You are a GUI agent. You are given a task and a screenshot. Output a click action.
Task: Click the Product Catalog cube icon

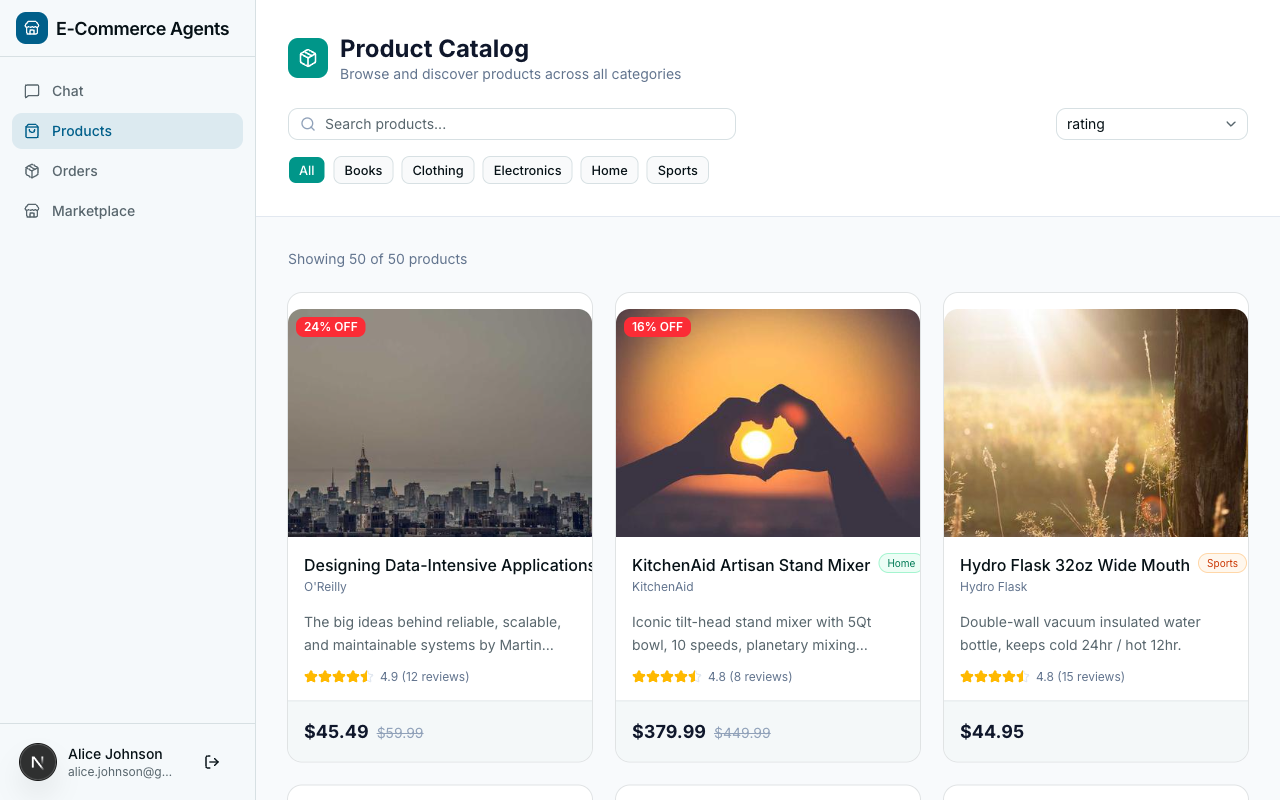tap(307, 58)
